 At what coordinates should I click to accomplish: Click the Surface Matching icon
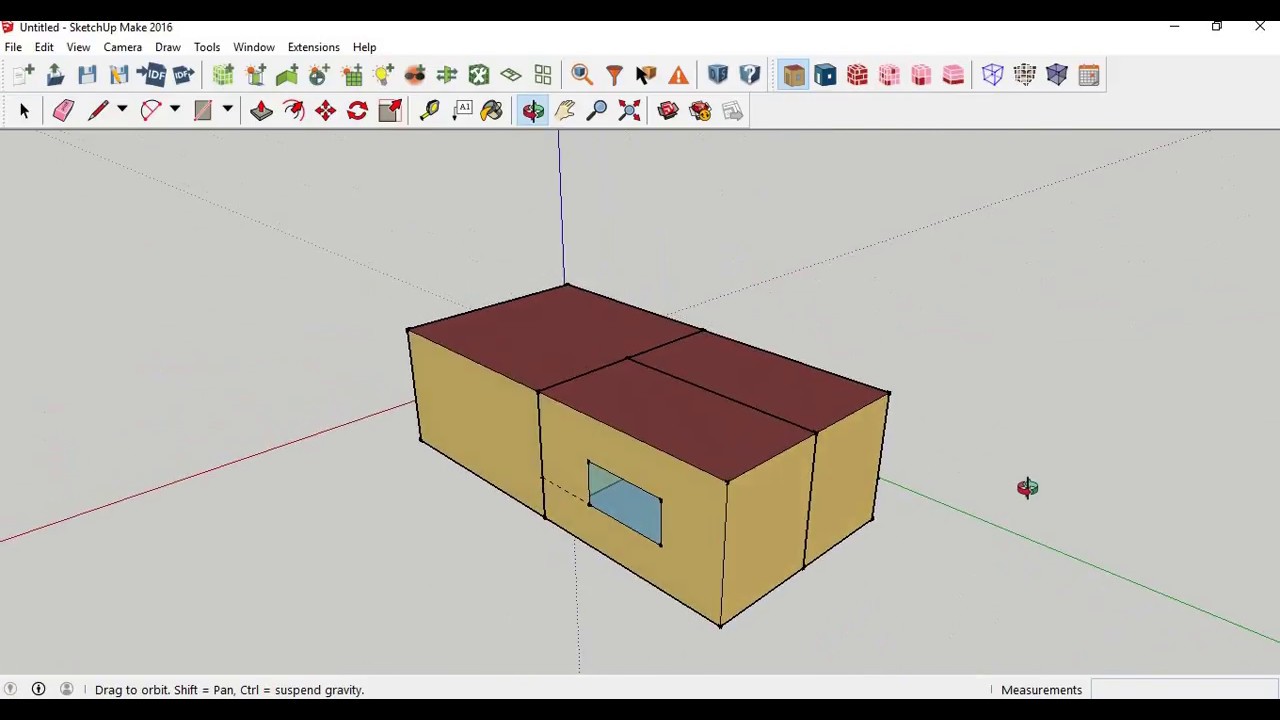tap(447, 75)
